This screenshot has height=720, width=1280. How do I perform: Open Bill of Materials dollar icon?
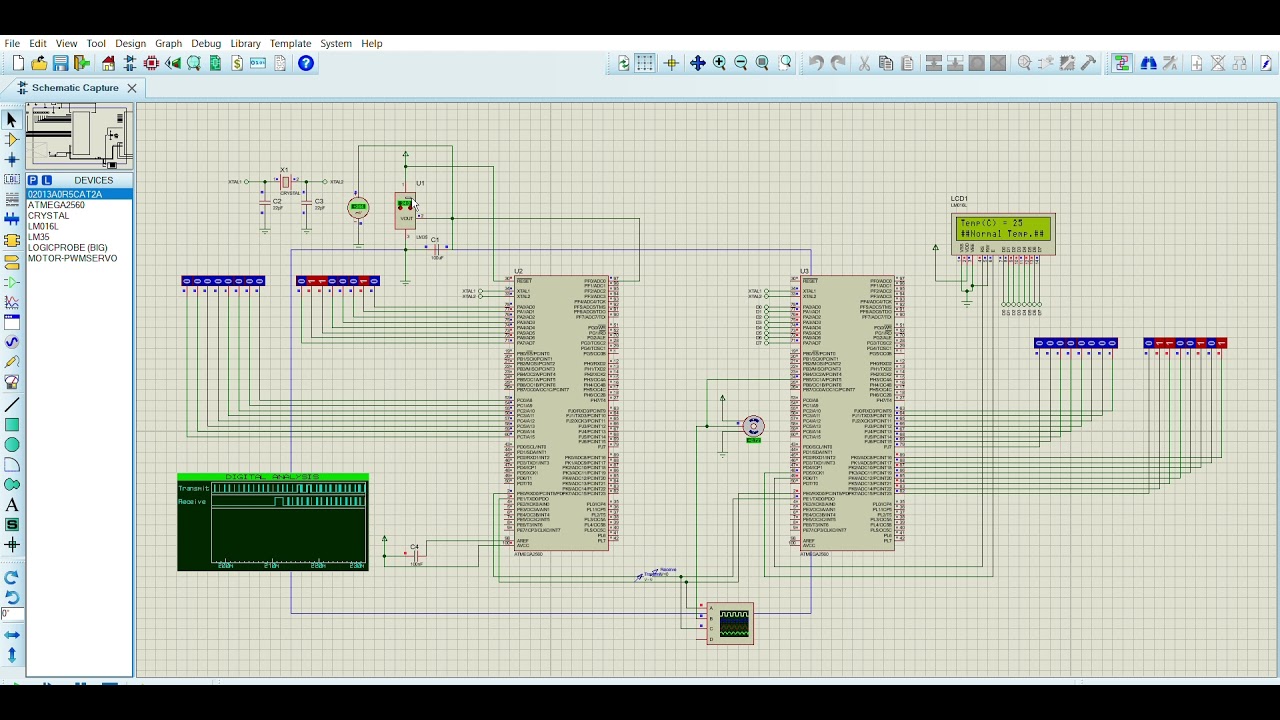click(x=237, y=63)
